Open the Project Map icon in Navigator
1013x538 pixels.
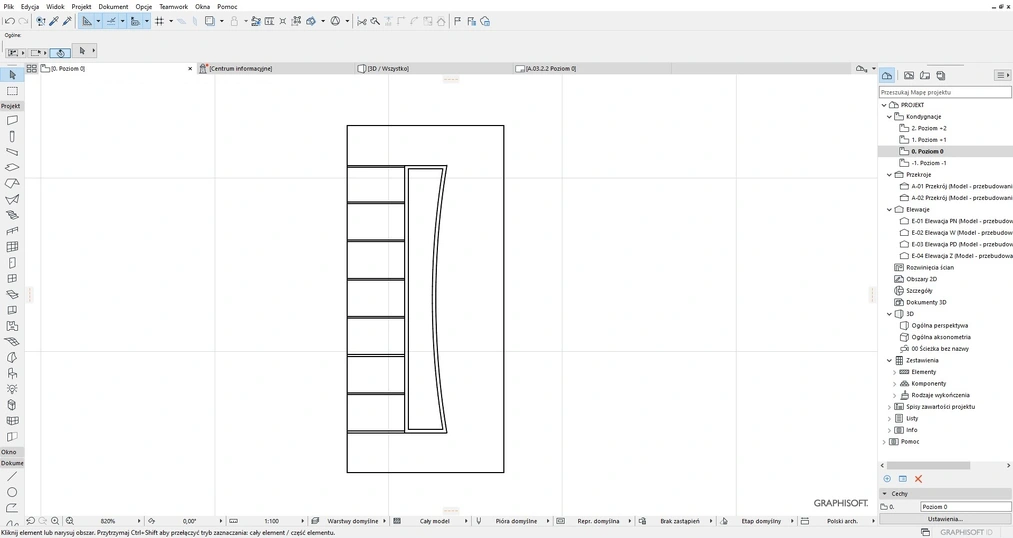click(x=887, y=76)
